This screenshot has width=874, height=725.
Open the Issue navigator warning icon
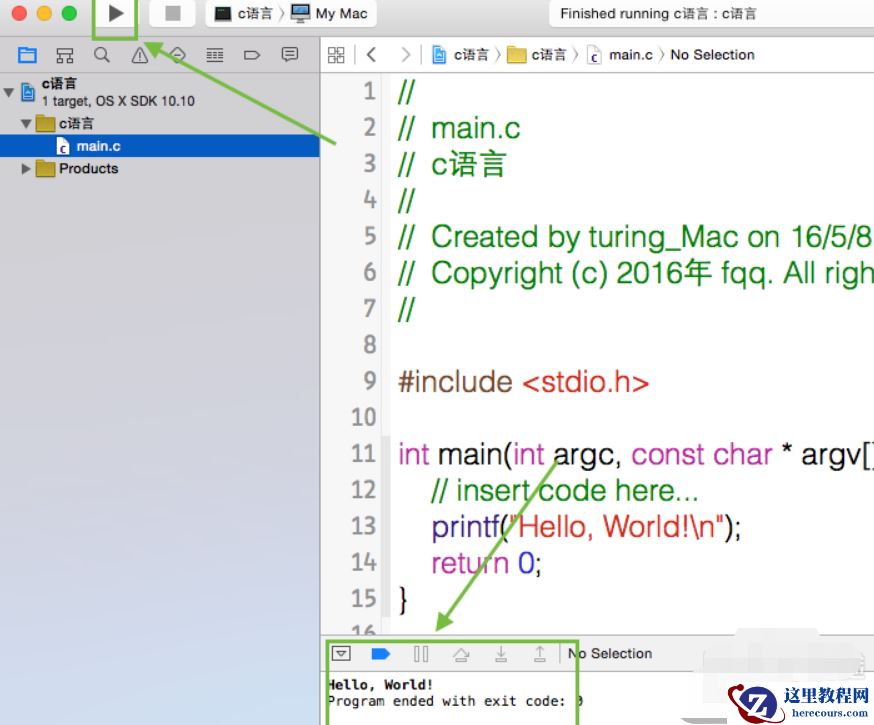pos(140,55)
